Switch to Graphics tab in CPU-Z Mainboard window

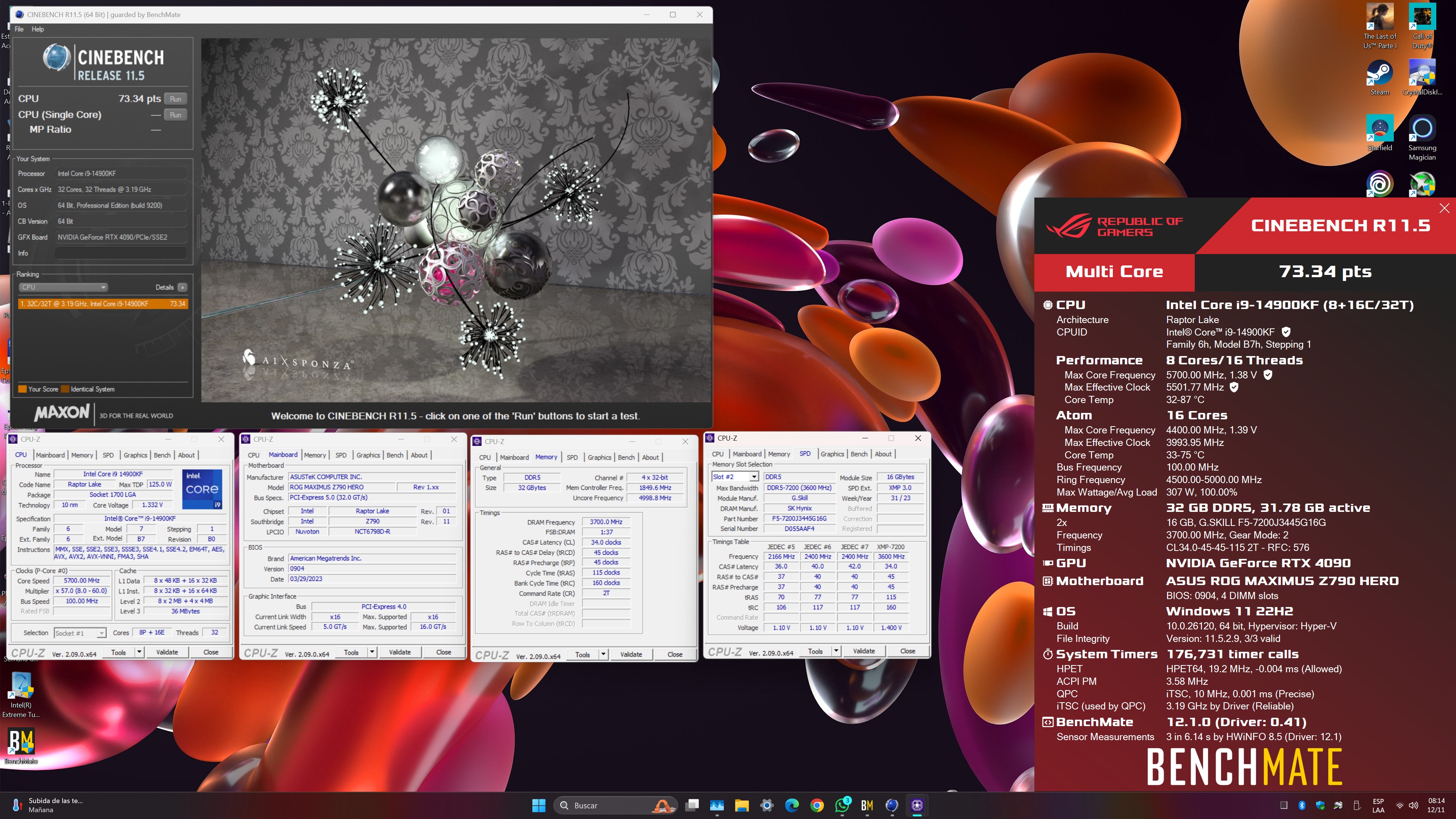[x=368, y=455]
